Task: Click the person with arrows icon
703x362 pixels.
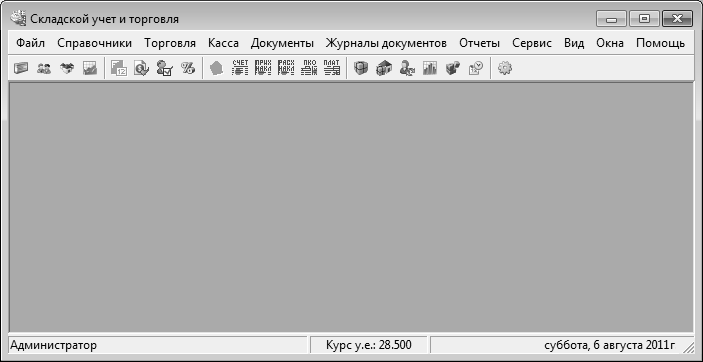Action: [407, 69]
